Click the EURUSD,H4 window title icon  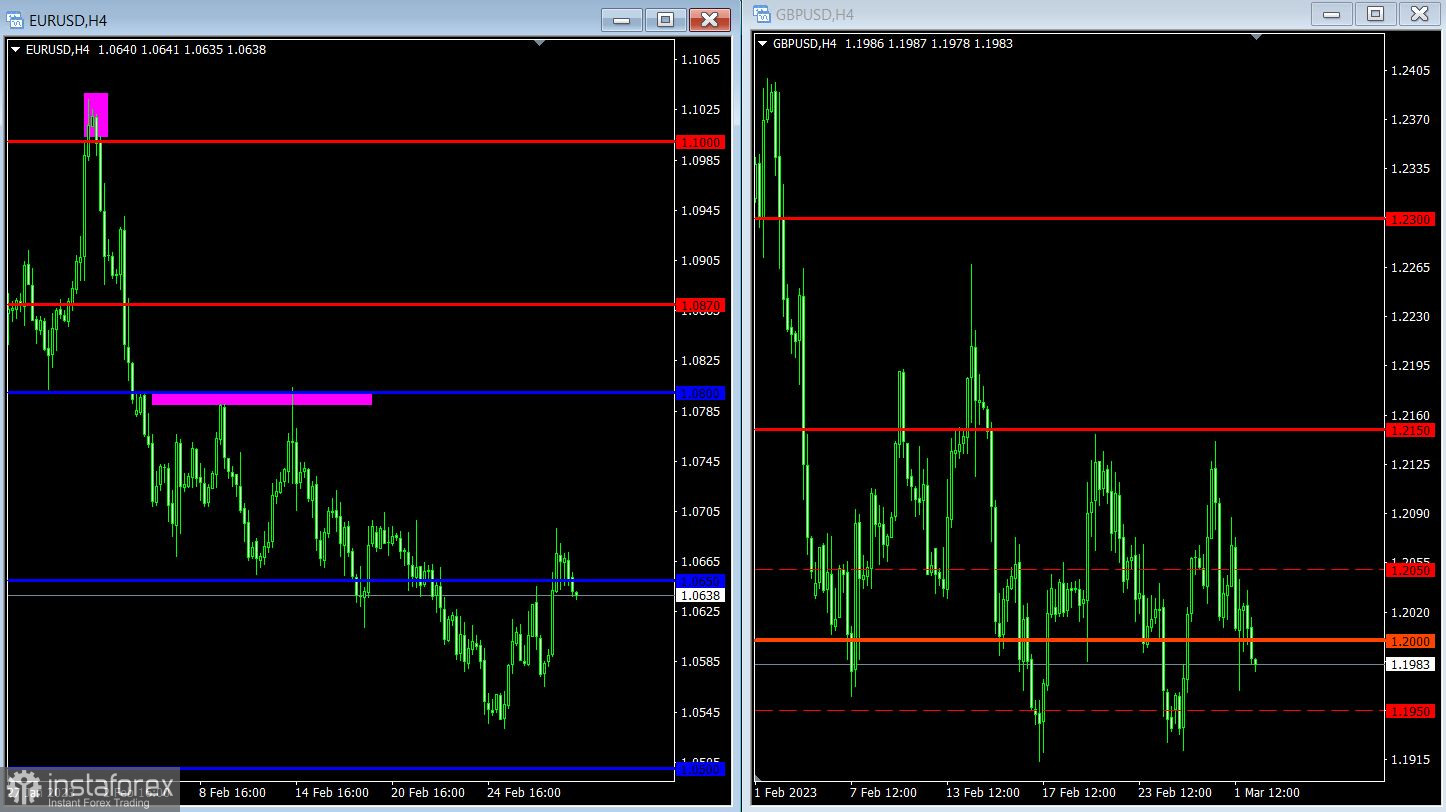coord(15,20)
